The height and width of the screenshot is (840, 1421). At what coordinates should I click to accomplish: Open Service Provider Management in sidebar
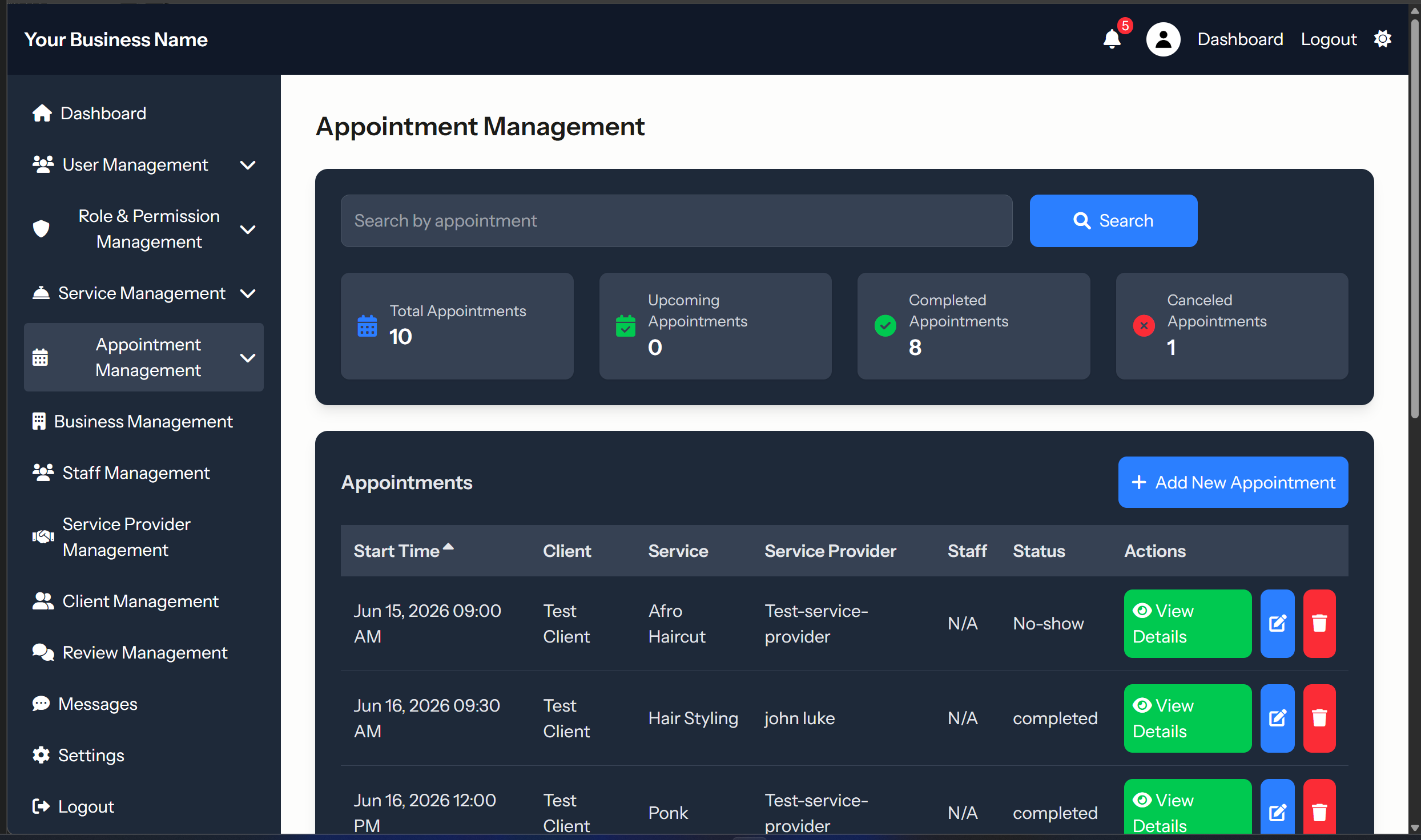(144, 537)
